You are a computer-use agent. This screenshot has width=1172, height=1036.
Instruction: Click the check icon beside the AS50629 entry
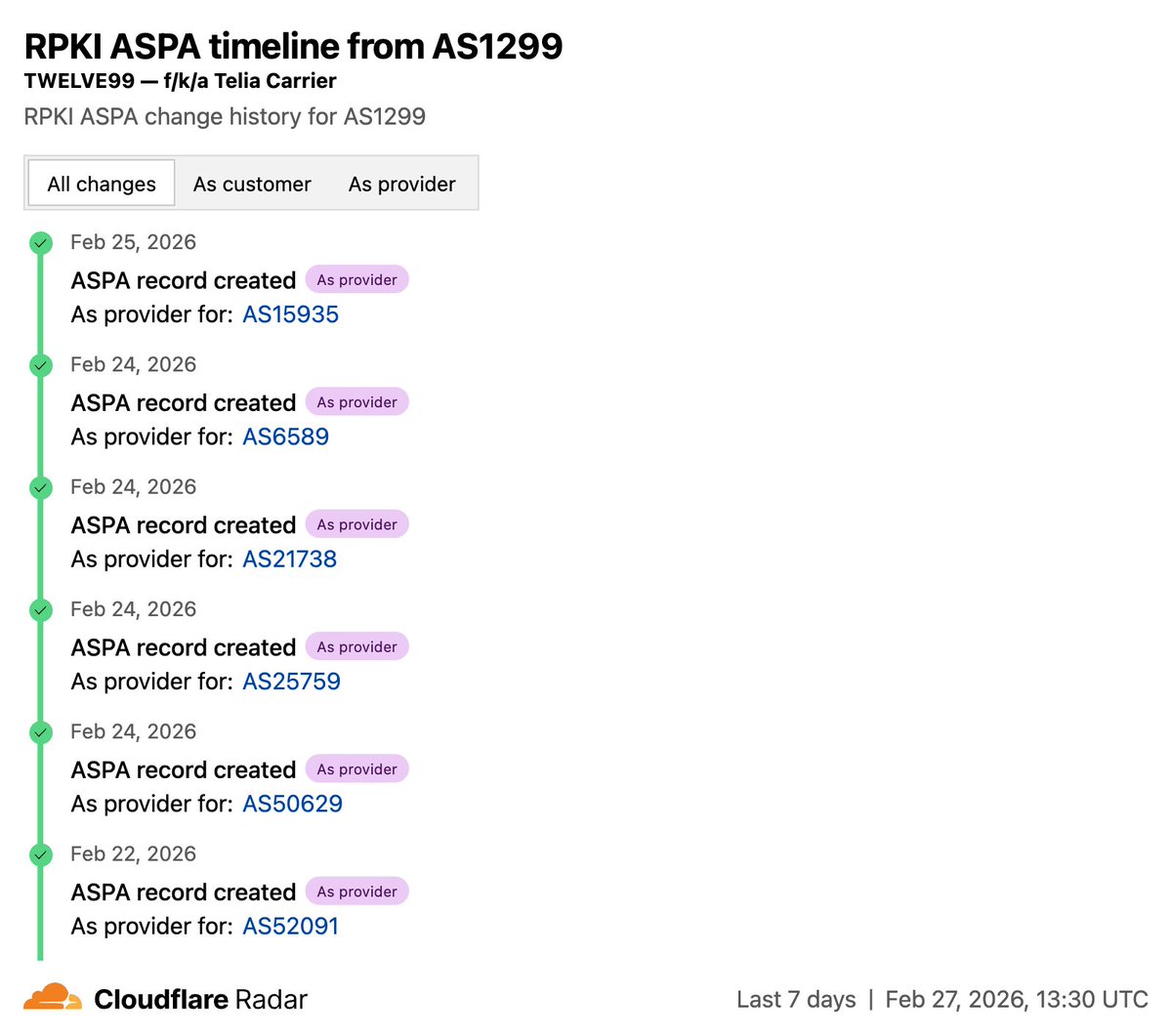click(x=40, y=732)
